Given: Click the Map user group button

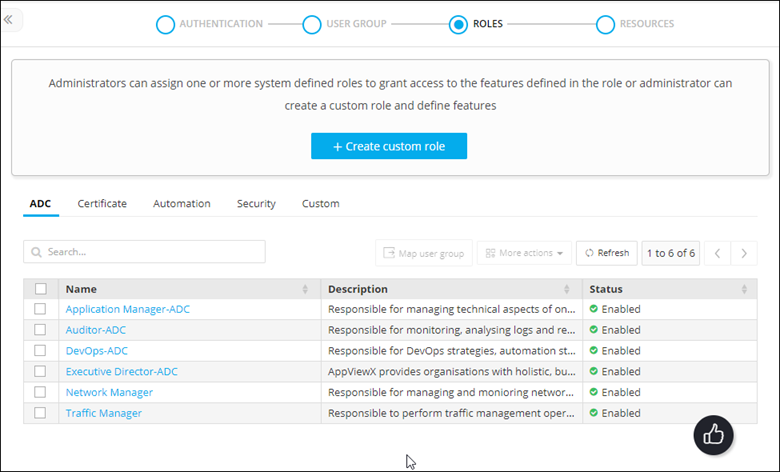Looking at the screenshot, I should click(424, 253).
